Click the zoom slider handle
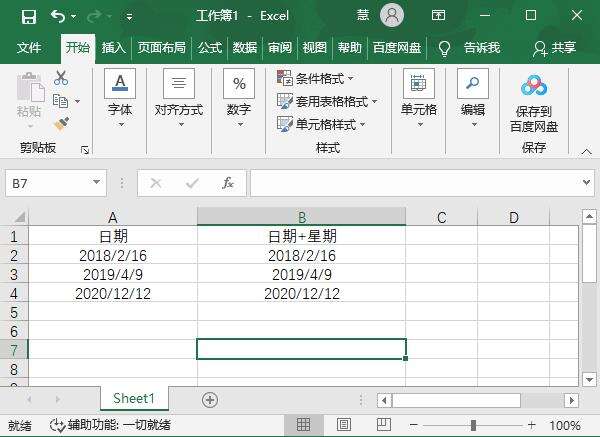Screen dimensions: 600x437 [x=473, y=425]
